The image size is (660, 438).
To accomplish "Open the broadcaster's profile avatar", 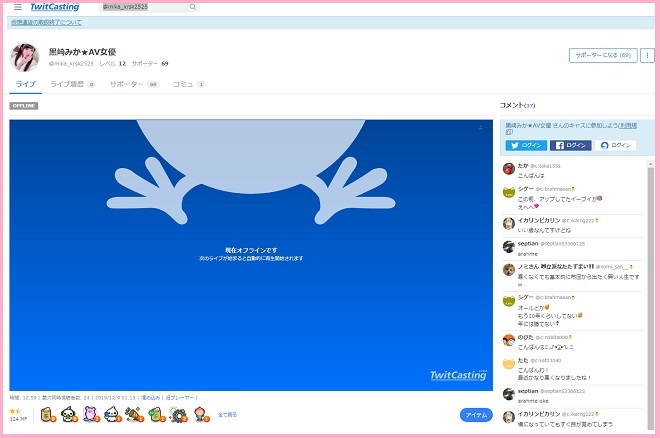I will [x=25, y=57].
